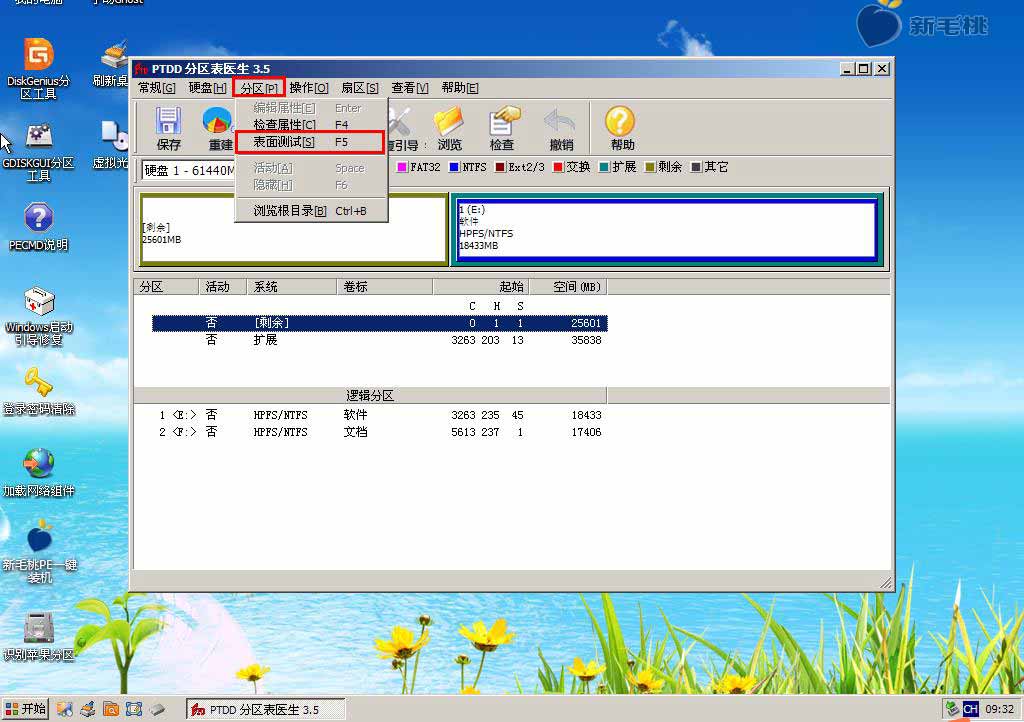Image resolution: width=1024 pixels, height=722 pixels.
Task: Click the greyed 编辑属性[E] menu entry
Action: pyautogui.click(x=311, y=108)
